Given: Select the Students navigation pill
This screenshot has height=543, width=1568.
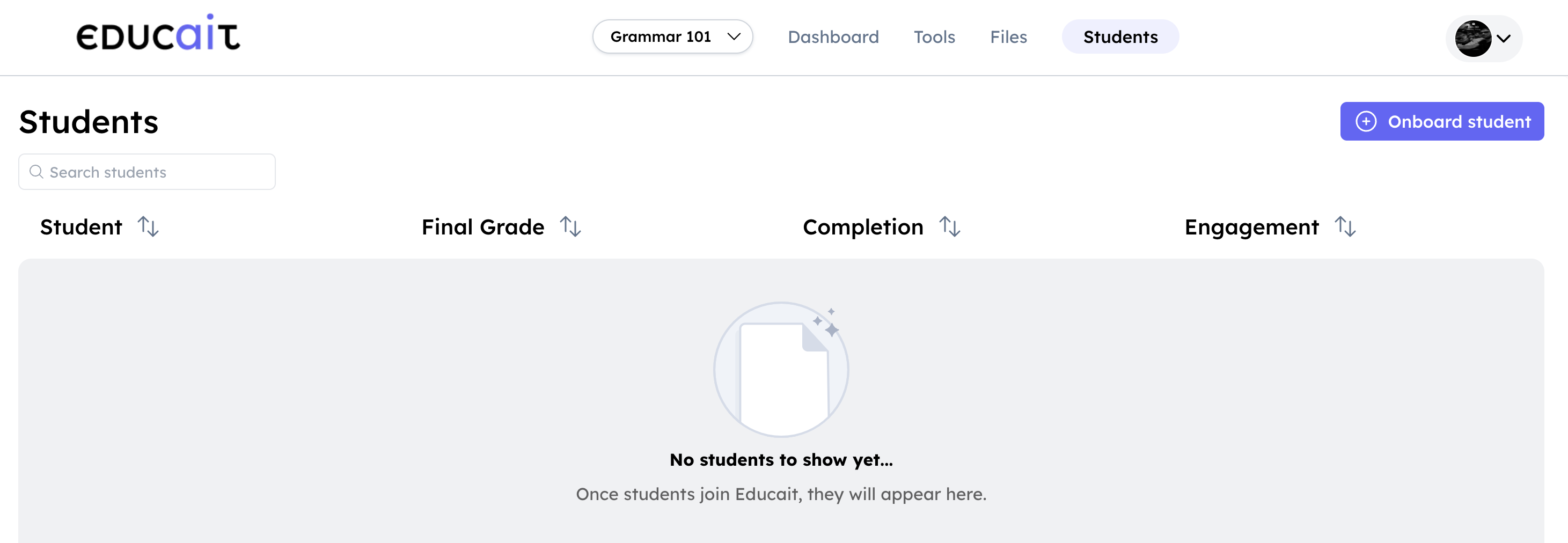Looking at the screenshot, I should coord(1120,36).
